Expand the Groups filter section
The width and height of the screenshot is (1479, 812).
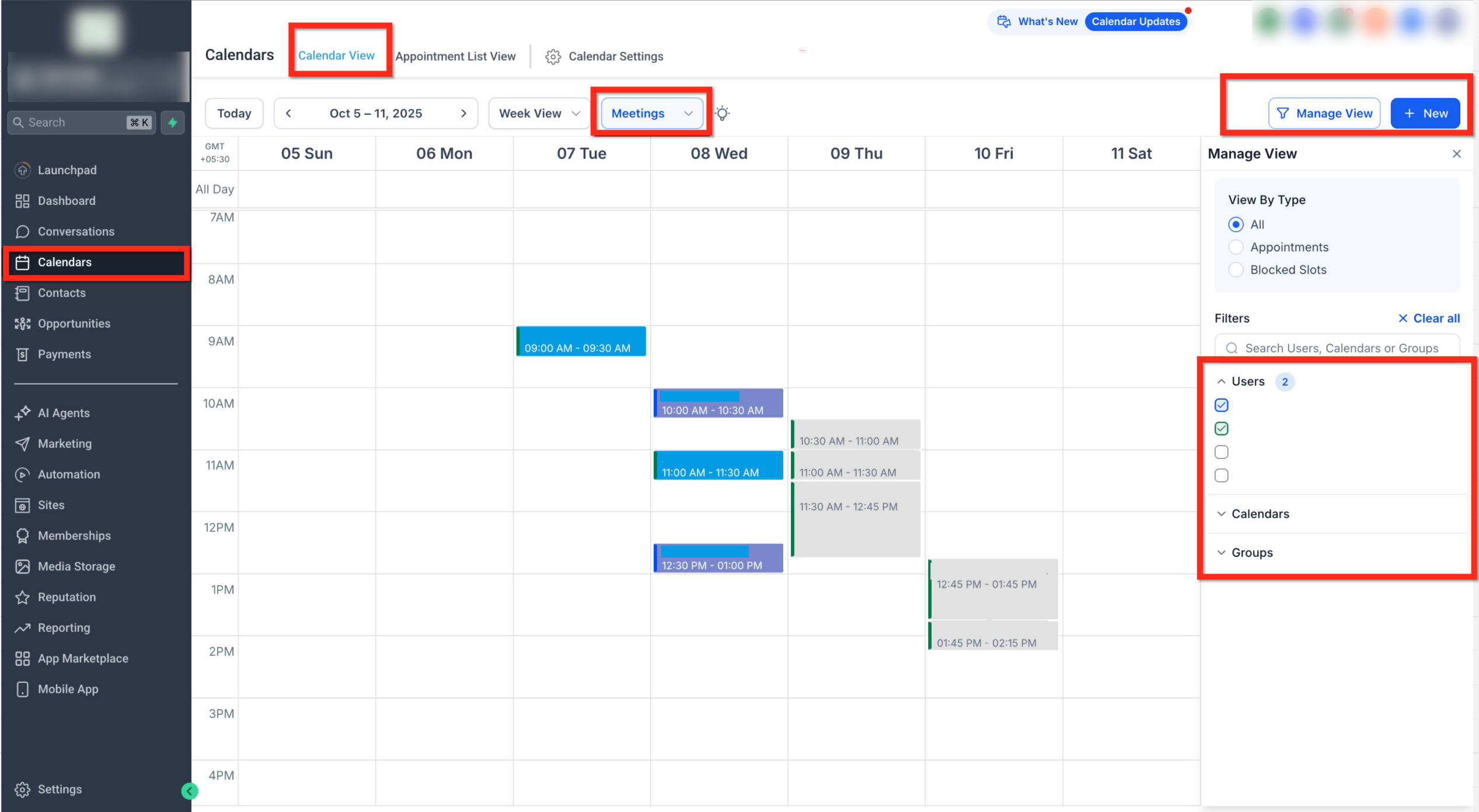pos(1251,552)
